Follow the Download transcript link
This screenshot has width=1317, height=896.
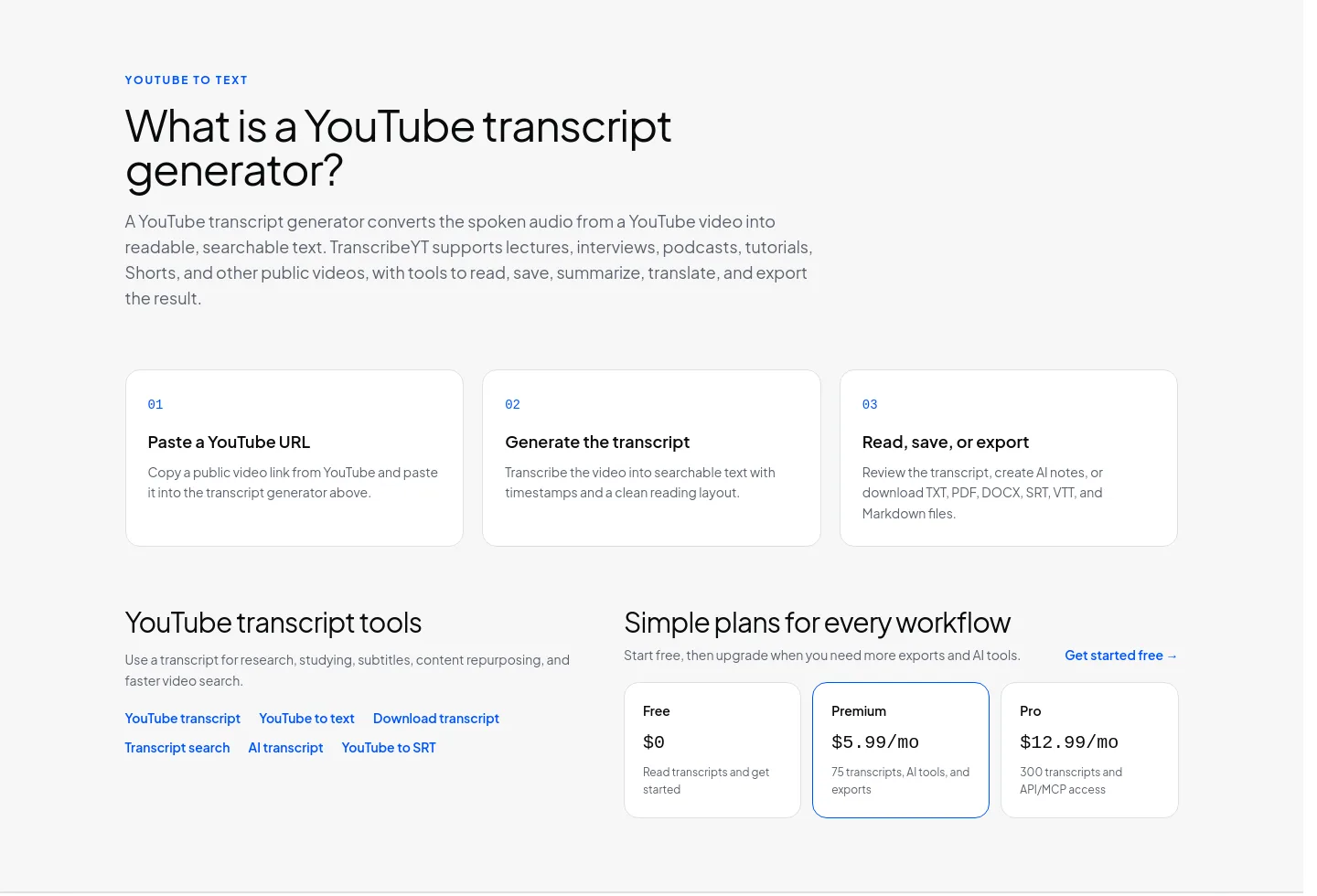coord(436,719)
